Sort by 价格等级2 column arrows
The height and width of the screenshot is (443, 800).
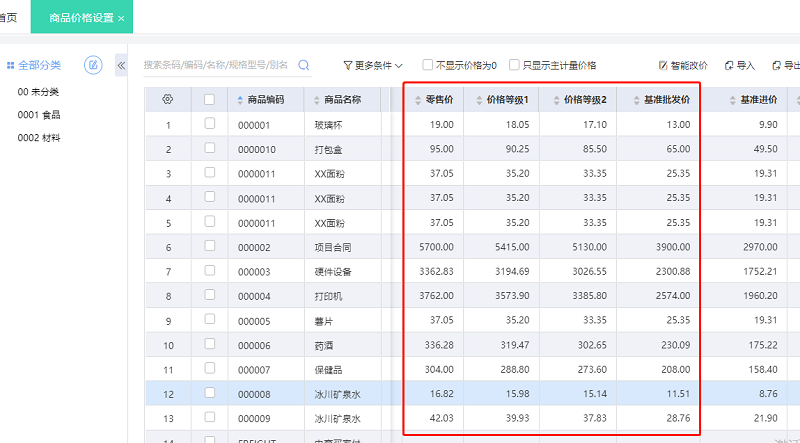click(557, 100)
